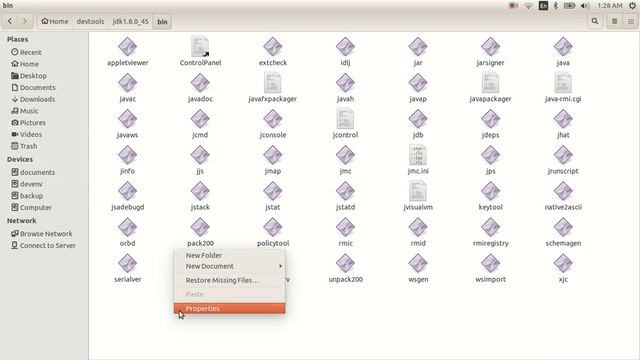Open the documents device

[x=33, y=172]
